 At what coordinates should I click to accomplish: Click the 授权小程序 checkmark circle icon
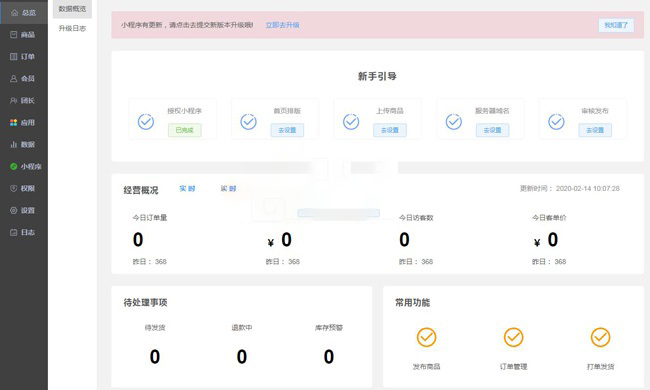[x=146, y=122]
